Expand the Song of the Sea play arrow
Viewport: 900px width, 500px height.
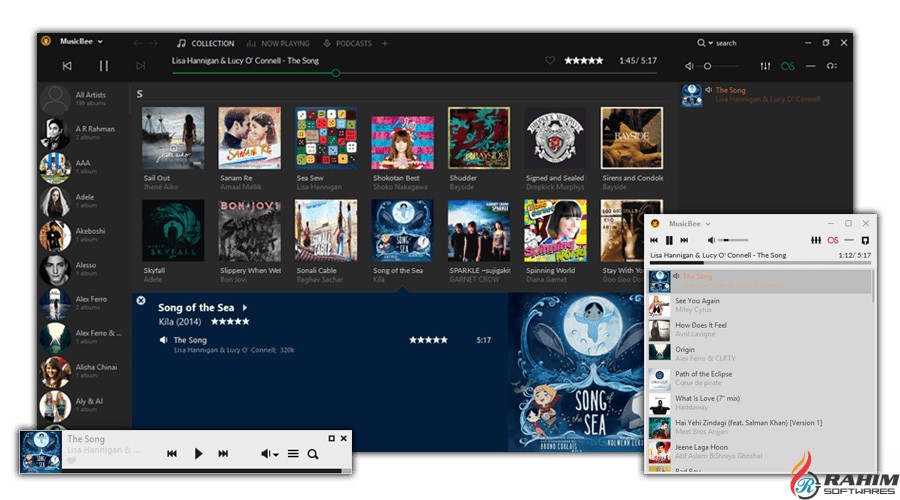245,308
